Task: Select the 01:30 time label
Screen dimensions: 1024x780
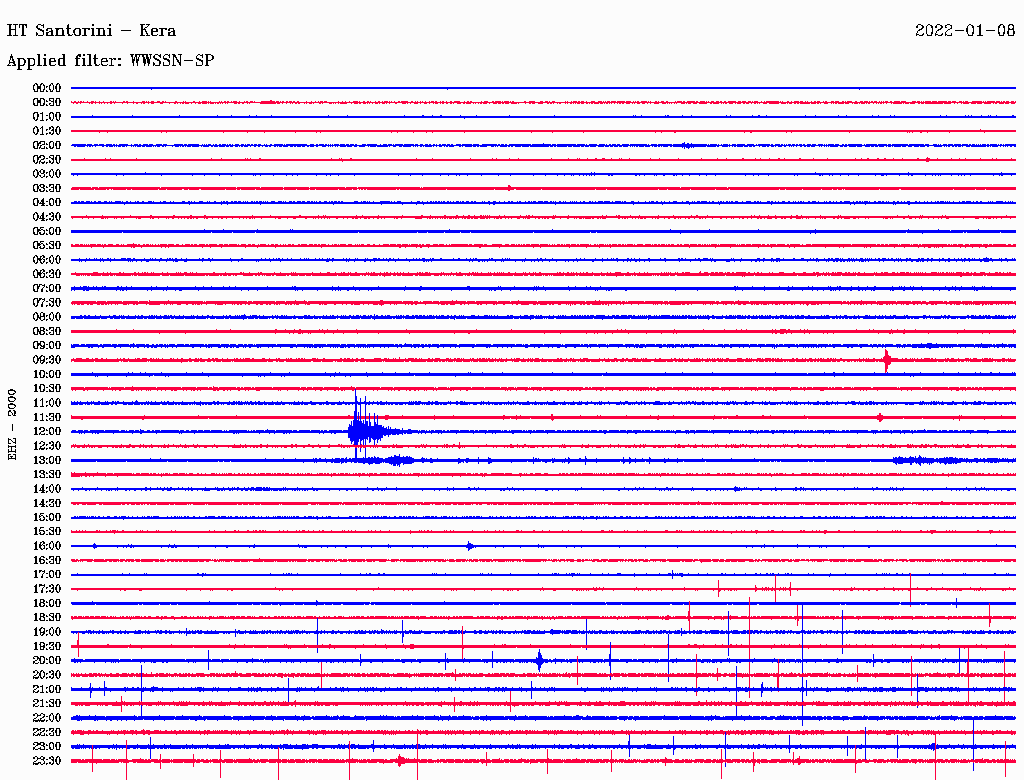Action: point(47,131)
